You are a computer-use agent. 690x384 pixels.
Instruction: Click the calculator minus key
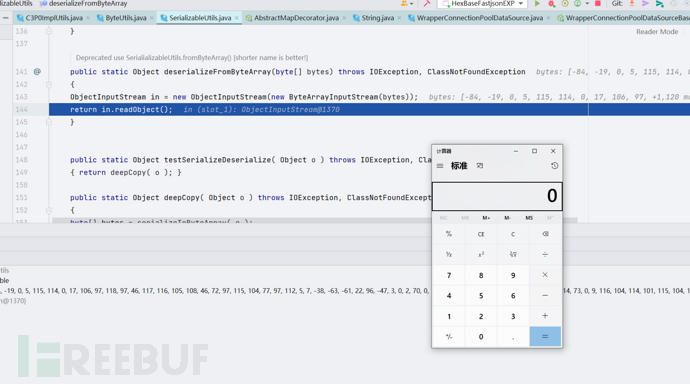[x=545, y=296]
